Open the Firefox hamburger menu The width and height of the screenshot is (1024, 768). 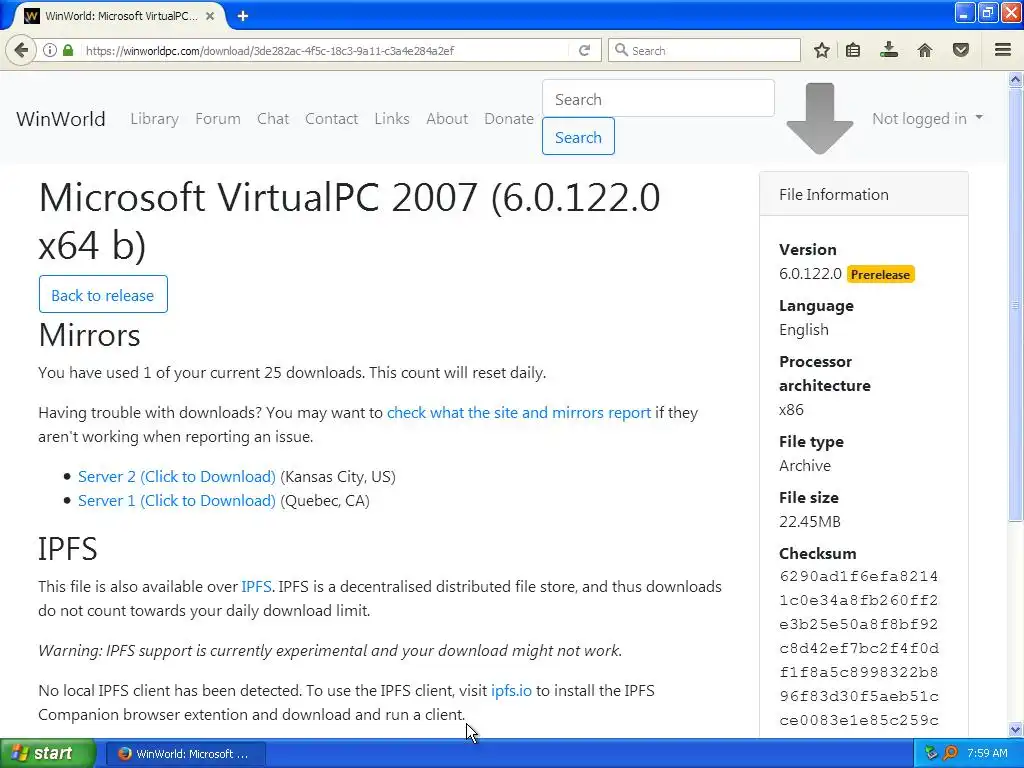point(1003,50)
